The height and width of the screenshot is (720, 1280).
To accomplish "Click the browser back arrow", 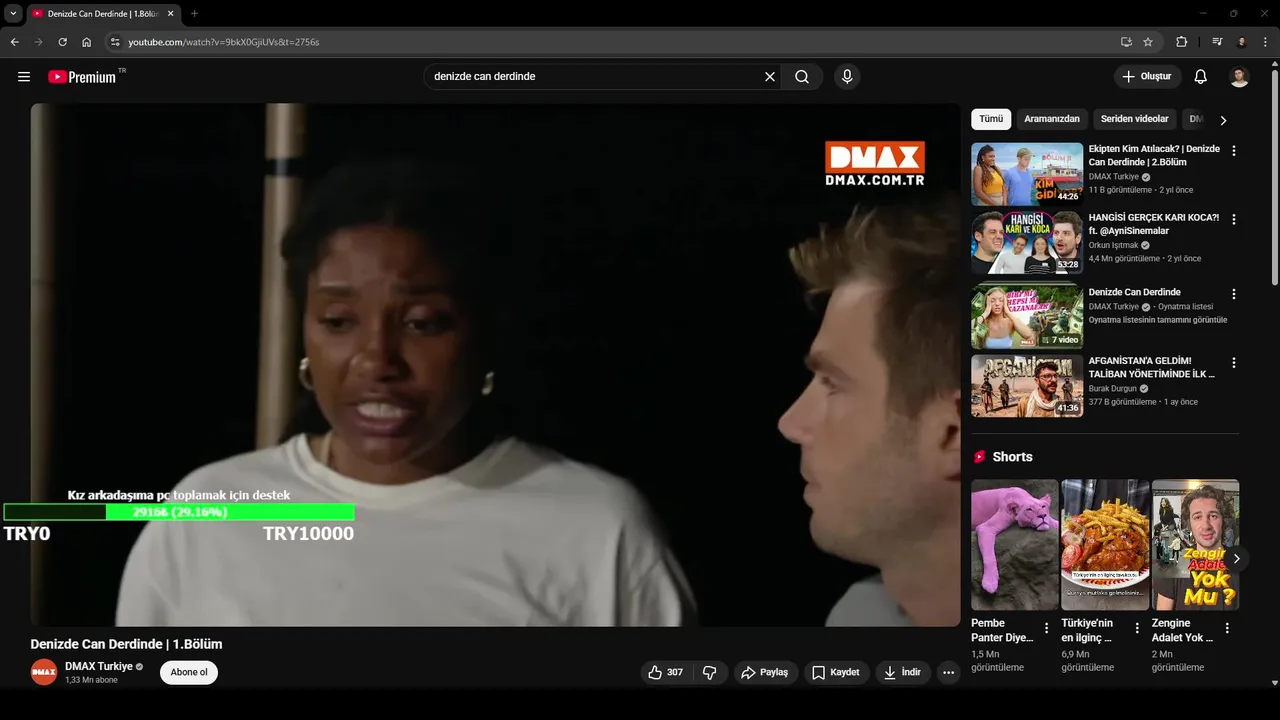I will click(14, 42).
